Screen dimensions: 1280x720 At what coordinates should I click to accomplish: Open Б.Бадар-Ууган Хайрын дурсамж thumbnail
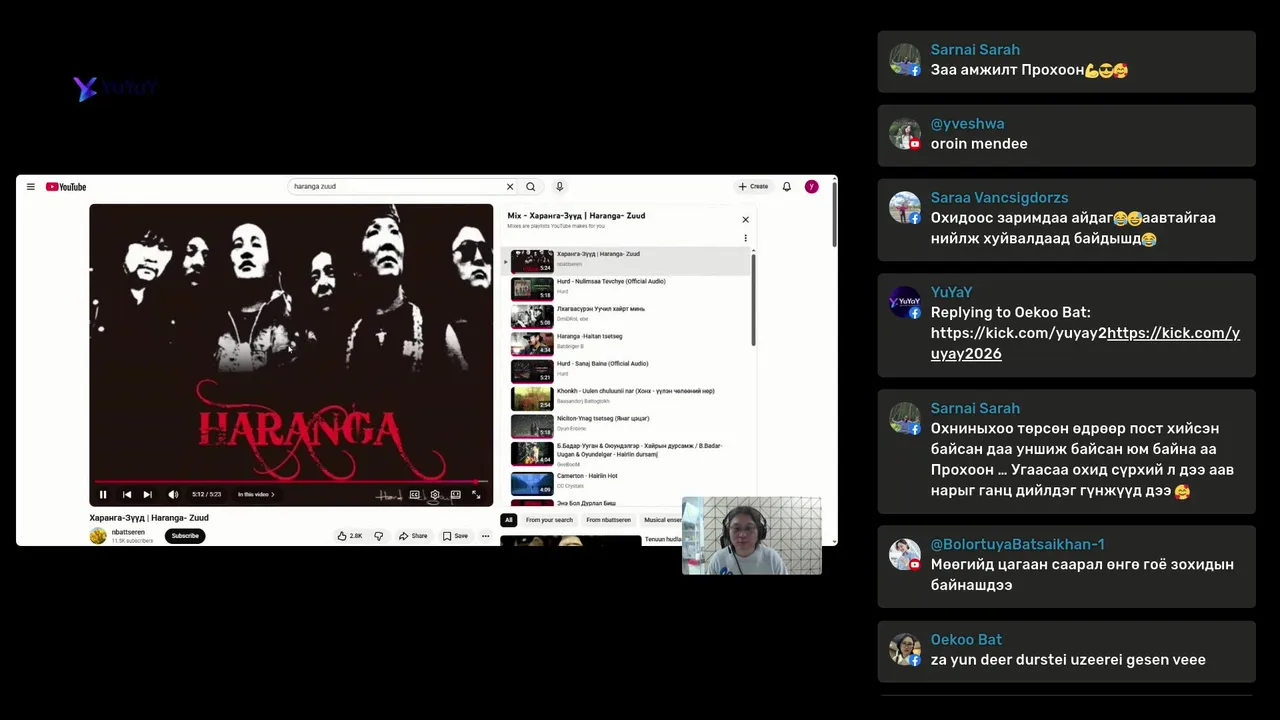pos(532,454)
